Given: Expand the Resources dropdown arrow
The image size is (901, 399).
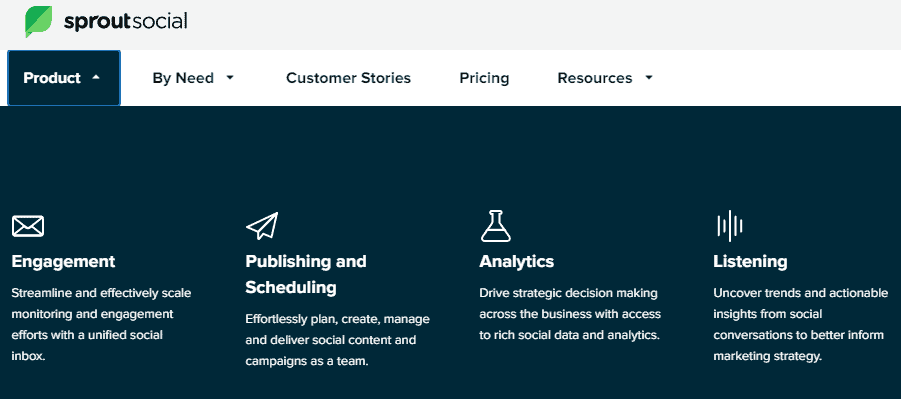Looking at the screenshot, I should pos(649,78).
